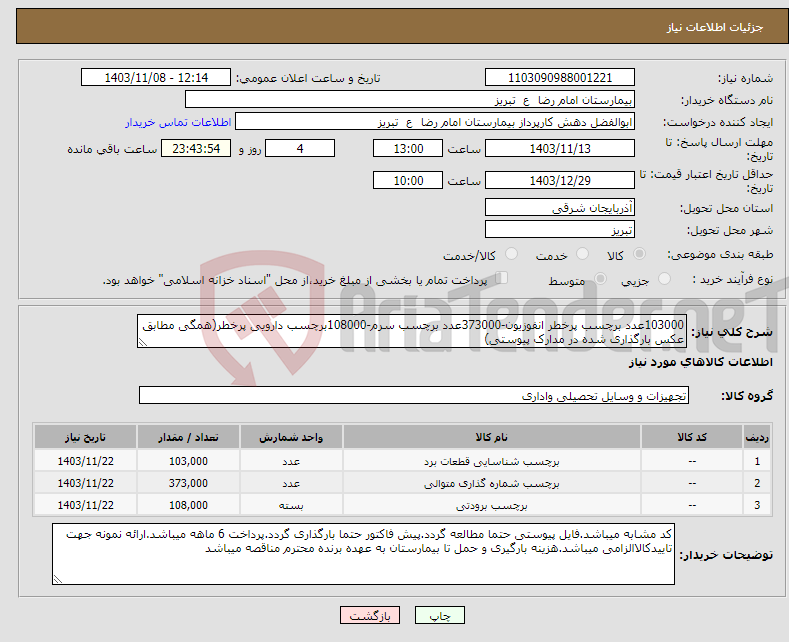
Task: Click the heading اطلاعات کالاهای مورد نیاز
Action: coord(700,362)
